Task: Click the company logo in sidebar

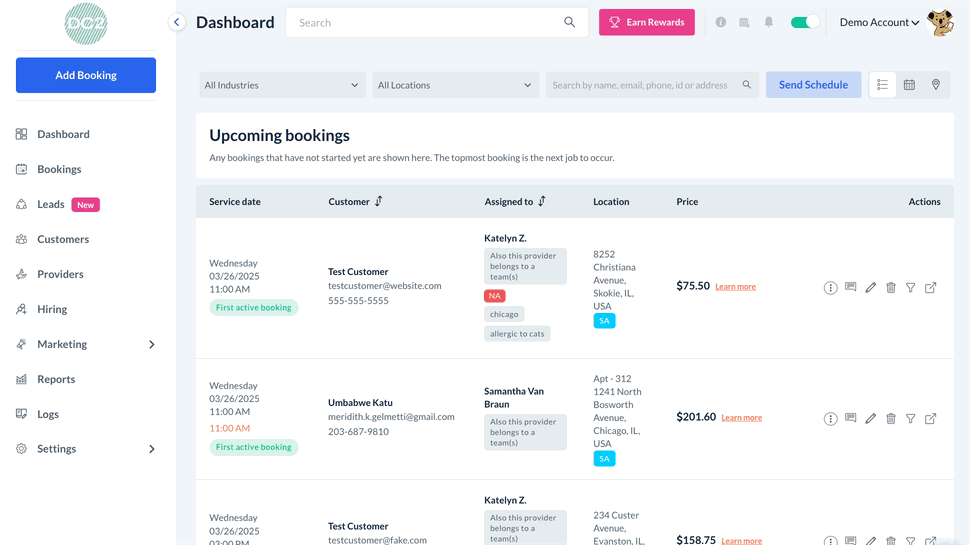Action: [86, 24]
